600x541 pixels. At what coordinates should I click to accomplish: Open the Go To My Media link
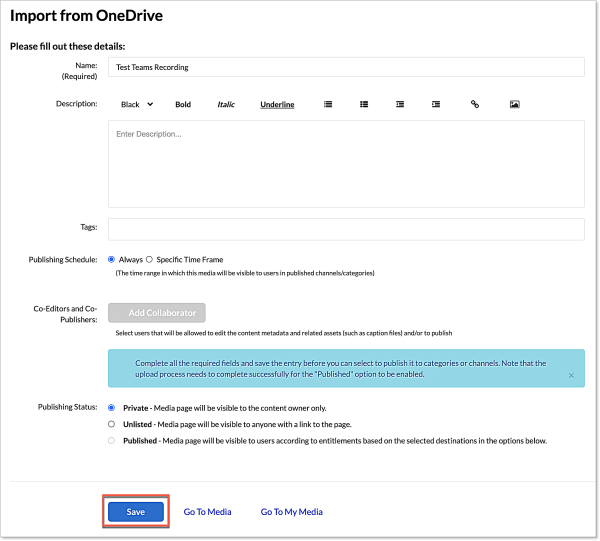pyautogui.click(x=292, y=512)
